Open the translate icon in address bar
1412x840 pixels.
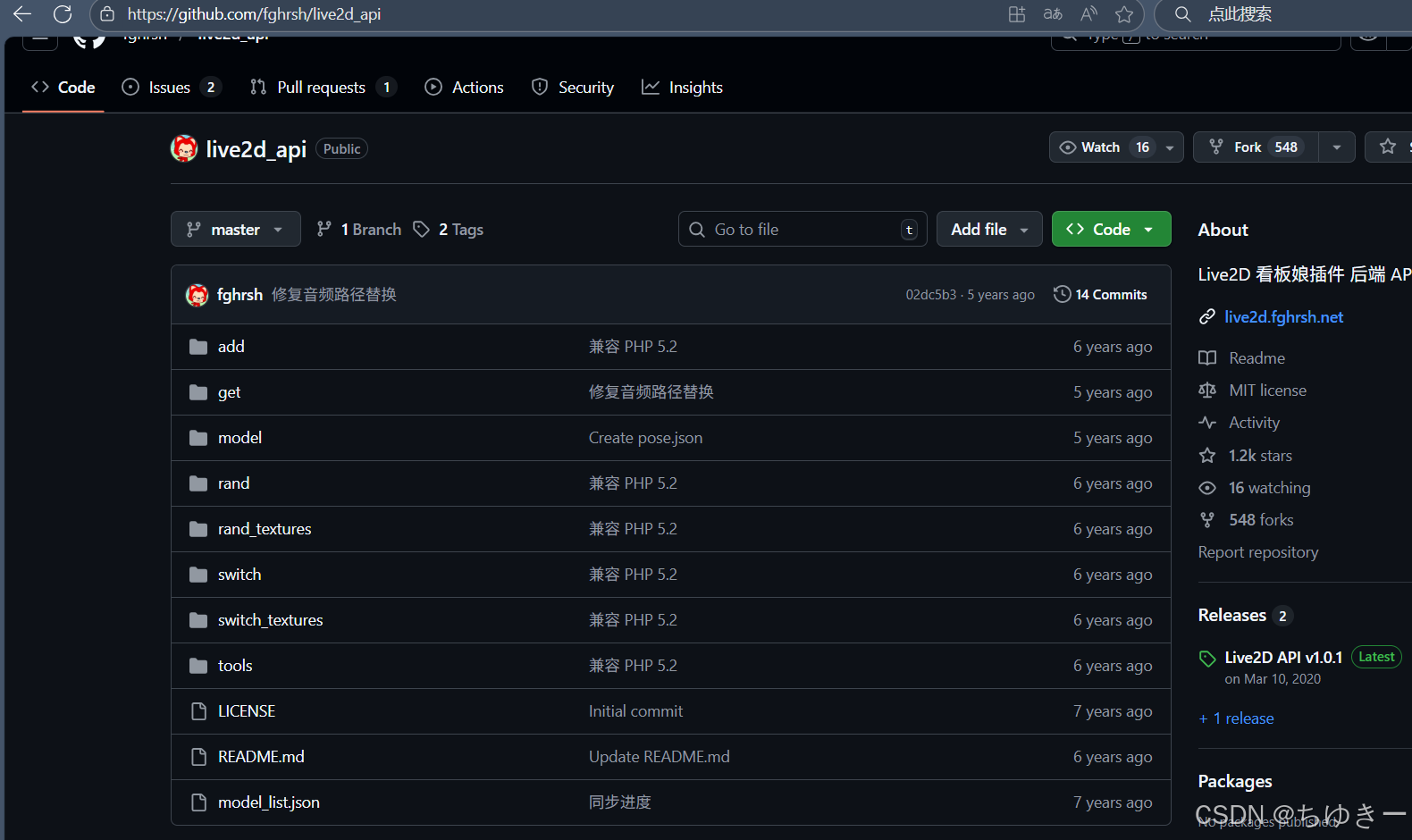1053,14
